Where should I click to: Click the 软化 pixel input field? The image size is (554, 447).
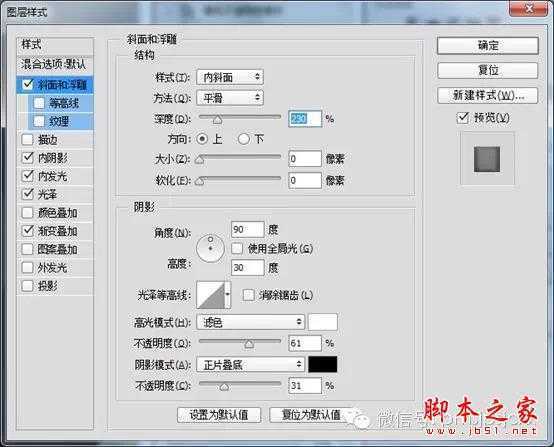(305, 181)
